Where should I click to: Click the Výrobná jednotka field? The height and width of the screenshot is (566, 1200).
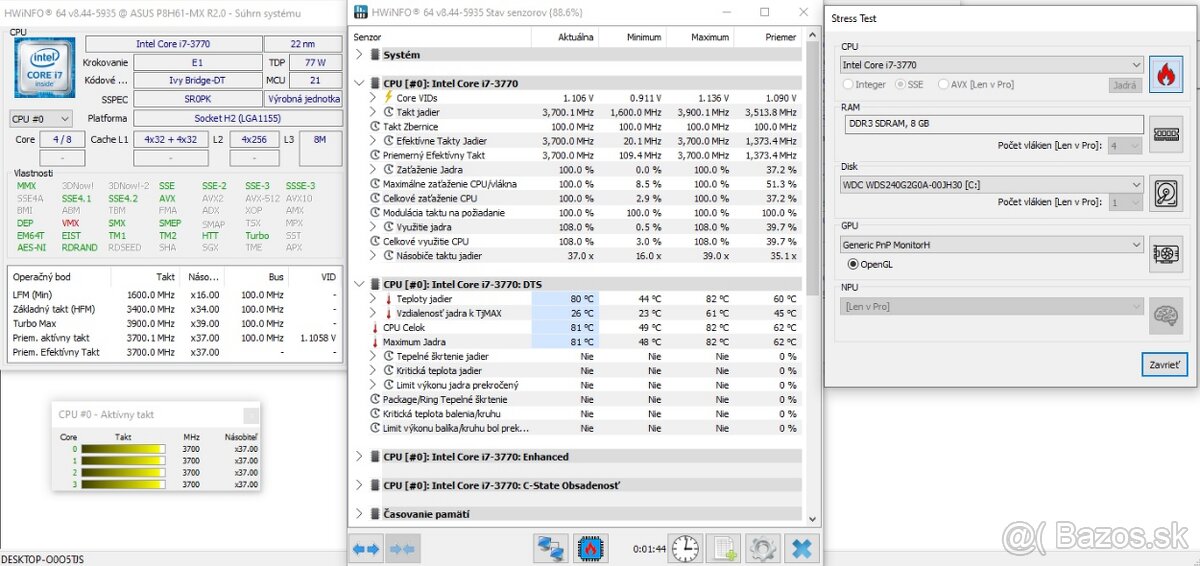303,99
